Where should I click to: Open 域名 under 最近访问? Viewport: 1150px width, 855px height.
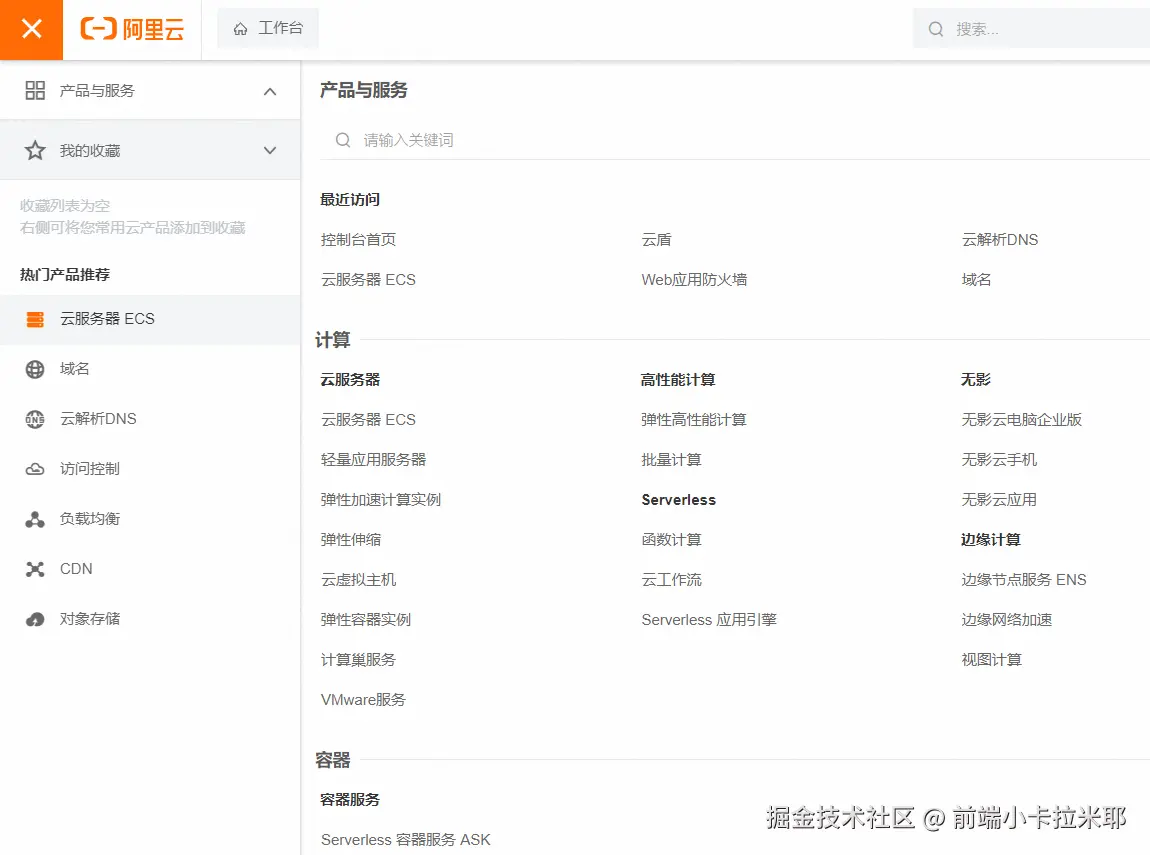click(976, 279)
